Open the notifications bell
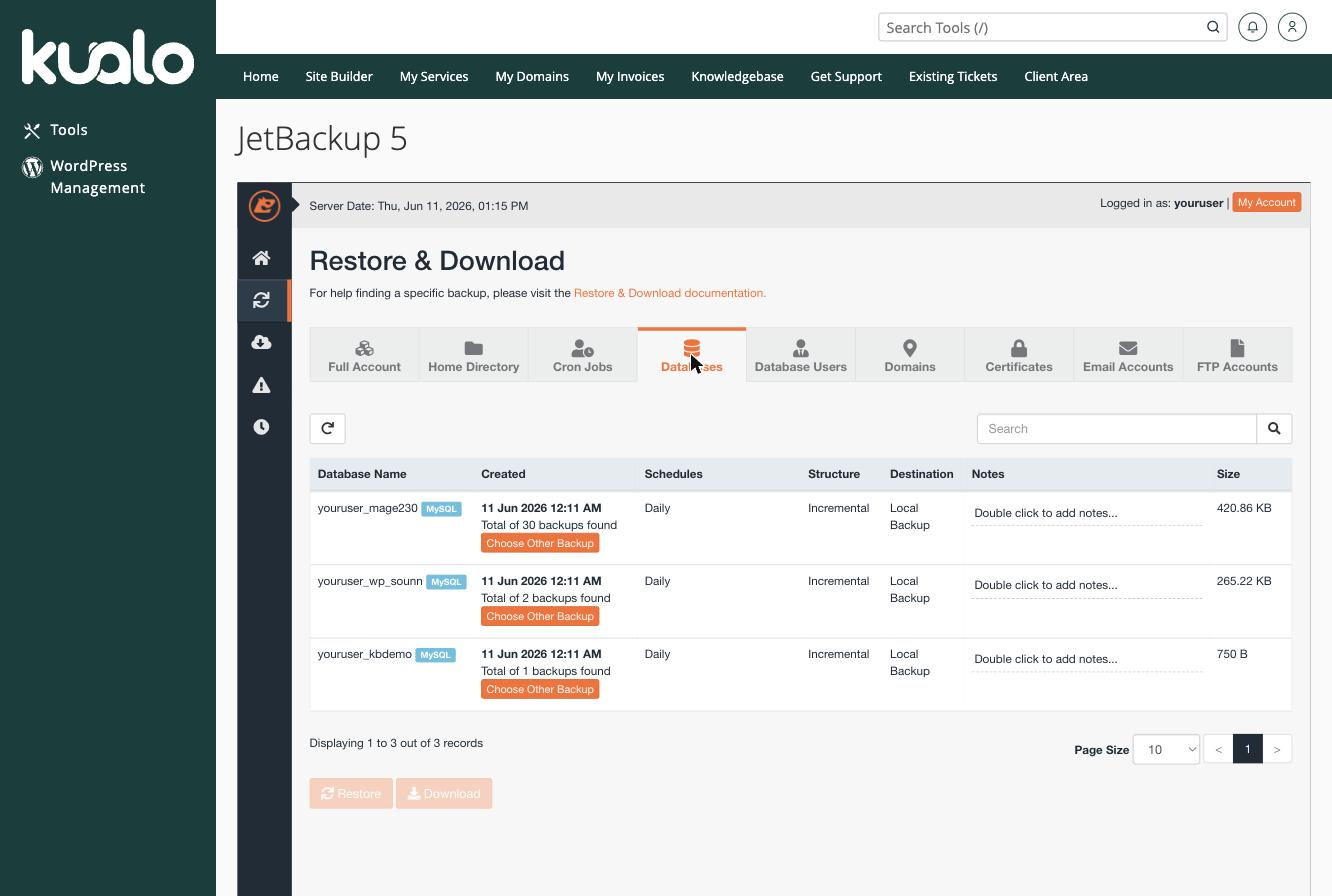 click(x=1252, y=27)
